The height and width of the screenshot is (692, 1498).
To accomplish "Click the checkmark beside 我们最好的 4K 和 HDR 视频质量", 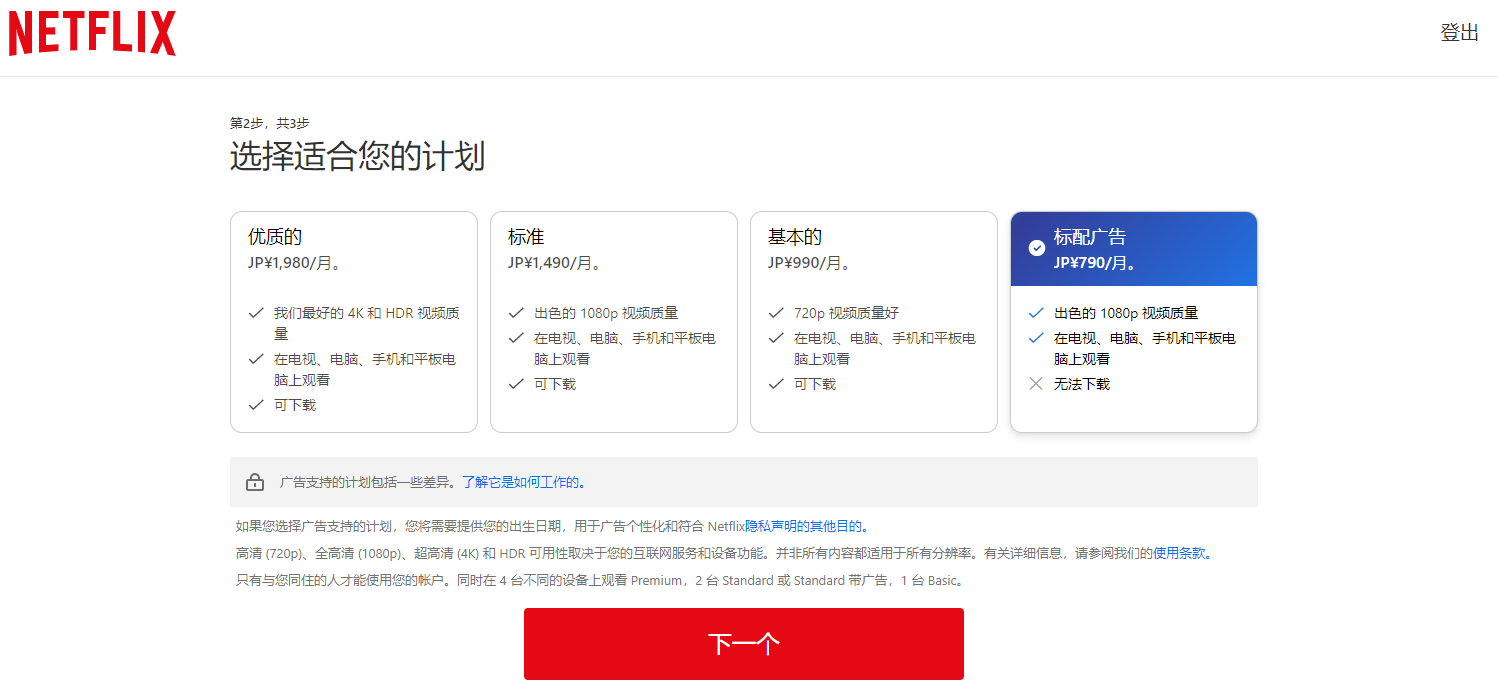I will 256,313.
